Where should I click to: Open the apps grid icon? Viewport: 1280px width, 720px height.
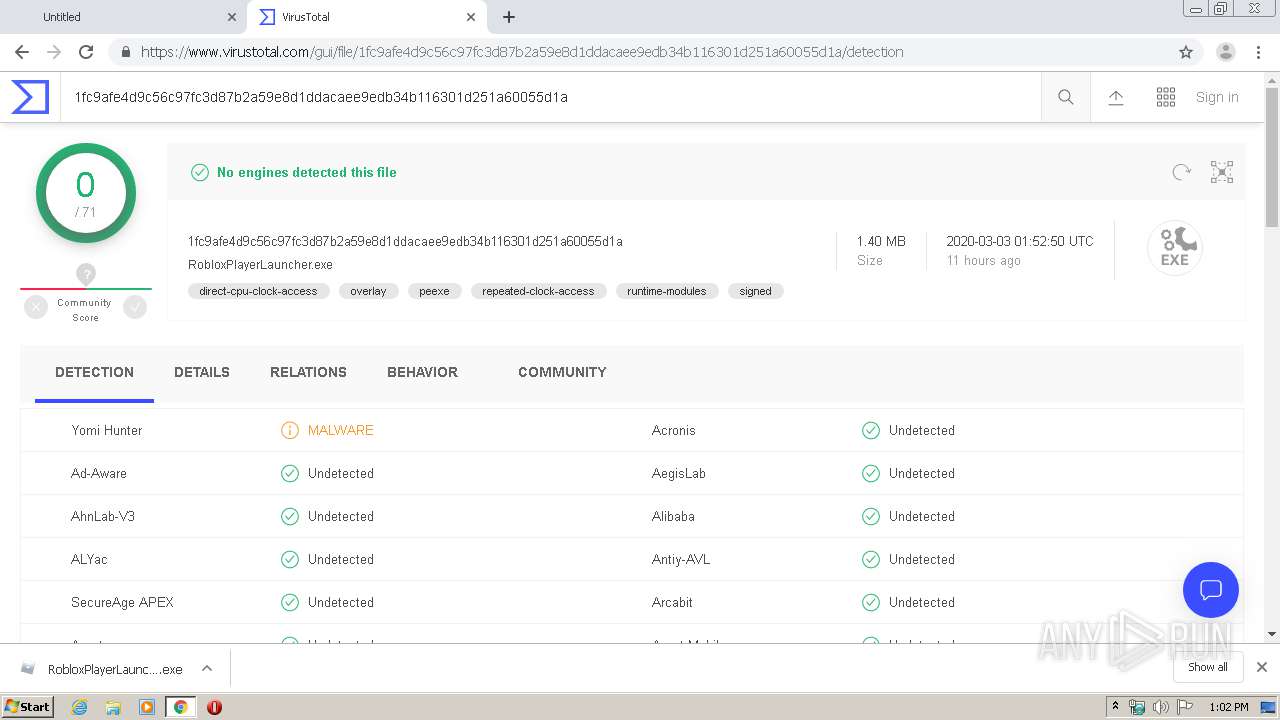click(1166, 97)
